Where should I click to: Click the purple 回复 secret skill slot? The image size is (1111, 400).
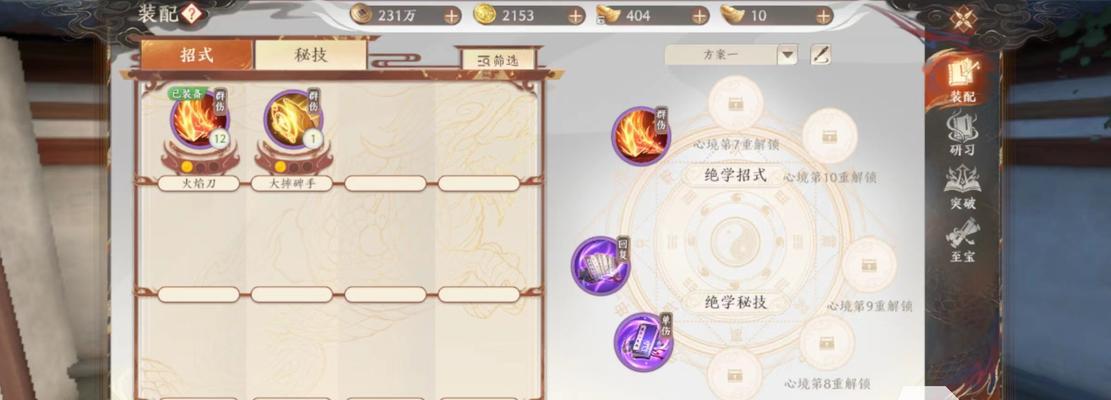pyautogui.click(x=600, y=266)
